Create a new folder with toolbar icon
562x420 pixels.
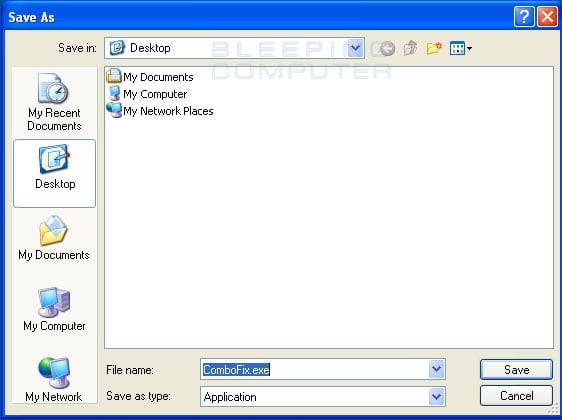(434, 48)
